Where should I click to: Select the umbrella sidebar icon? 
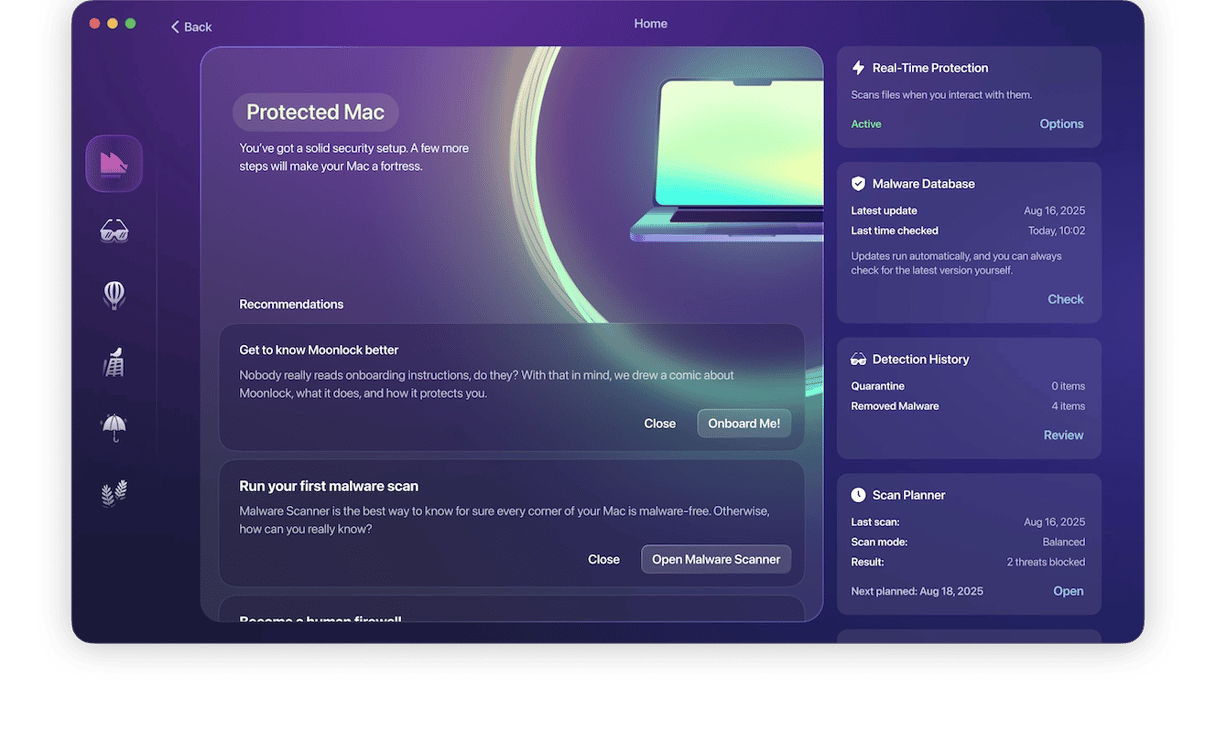[114, 427]
